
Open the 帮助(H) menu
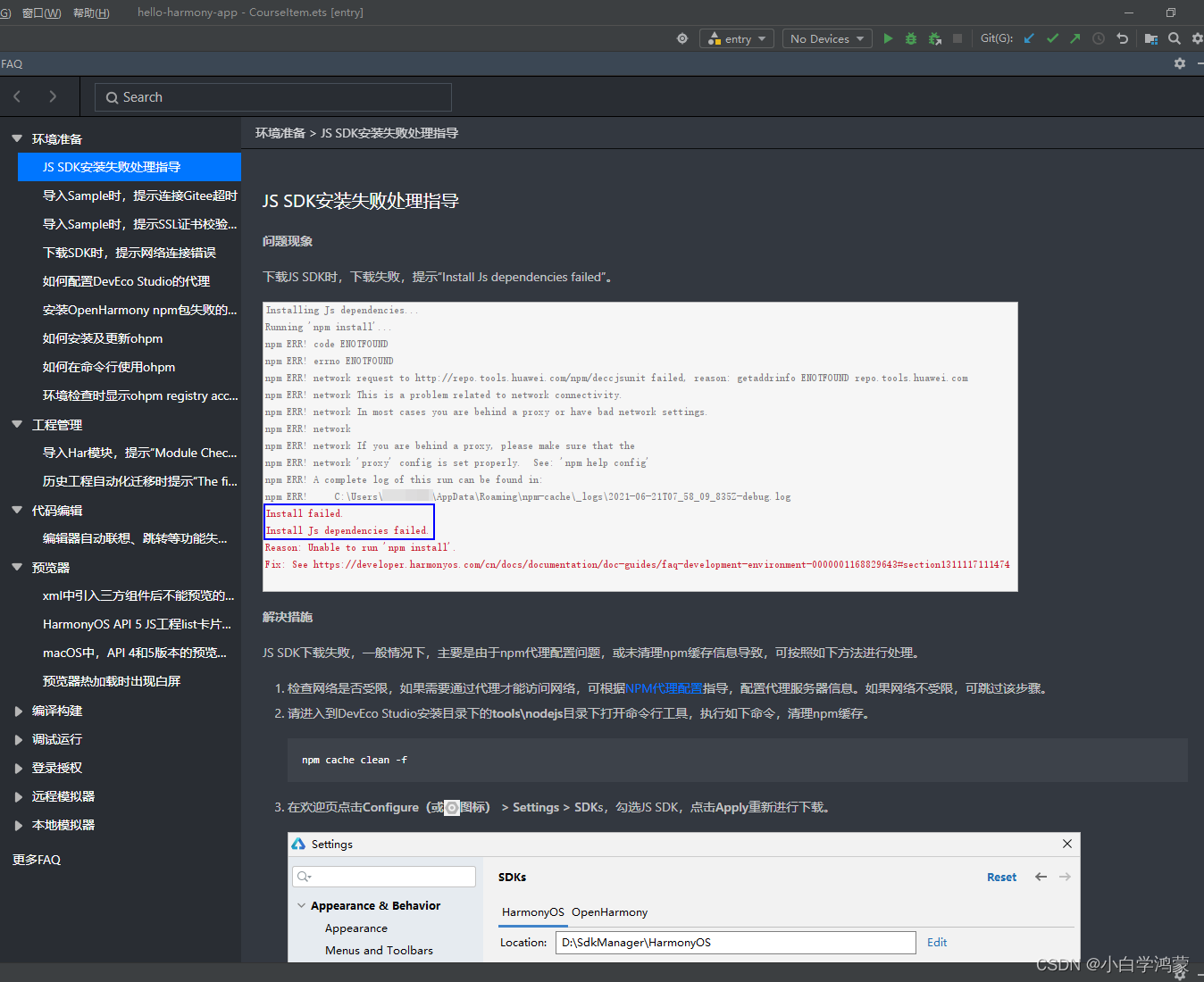pyautogui.click(x=91, y=12)
